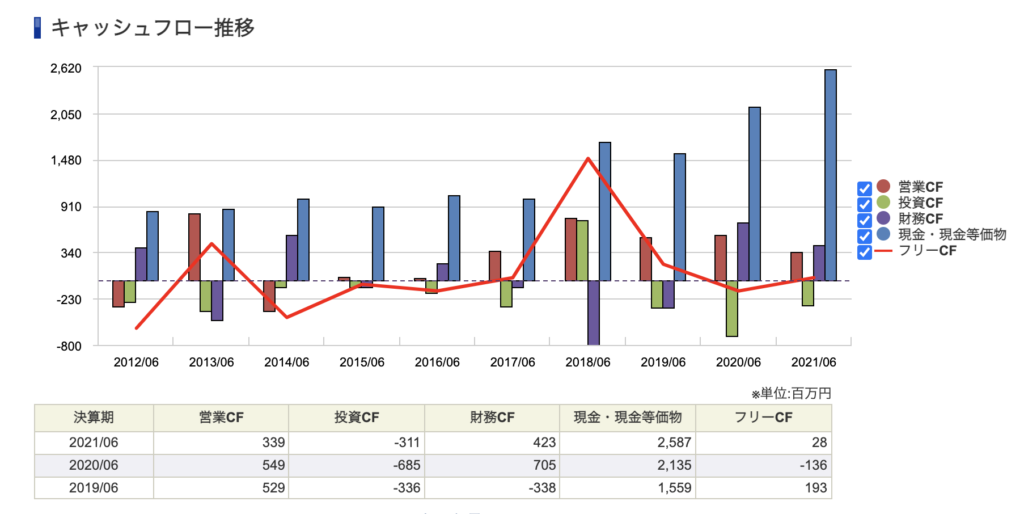Click the 決算期 column header
1024x514 pixels.
[x=94, y=417]
